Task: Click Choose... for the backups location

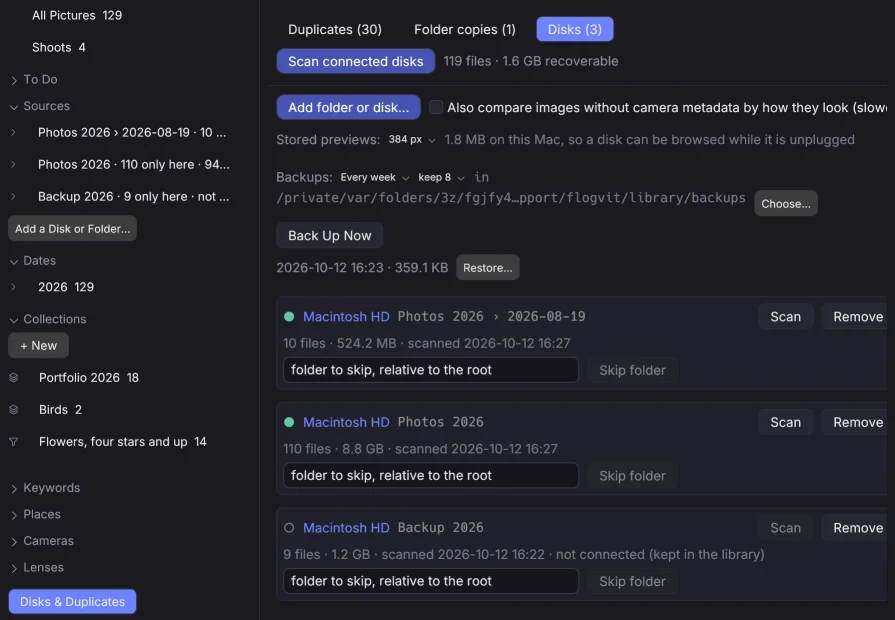Action: pos(786,204)
